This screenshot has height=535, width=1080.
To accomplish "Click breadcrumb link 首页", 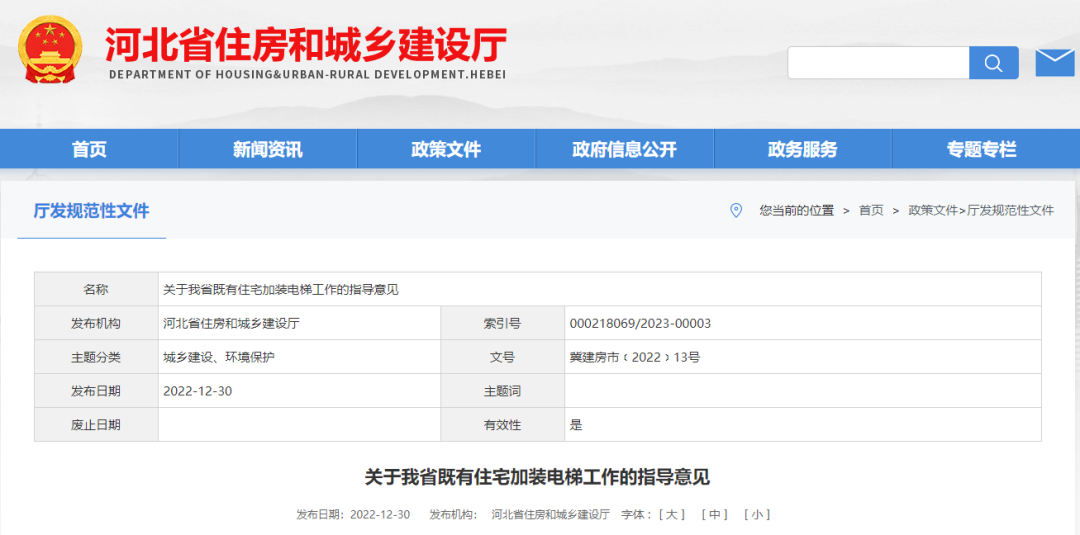I will tap(871, 211).
